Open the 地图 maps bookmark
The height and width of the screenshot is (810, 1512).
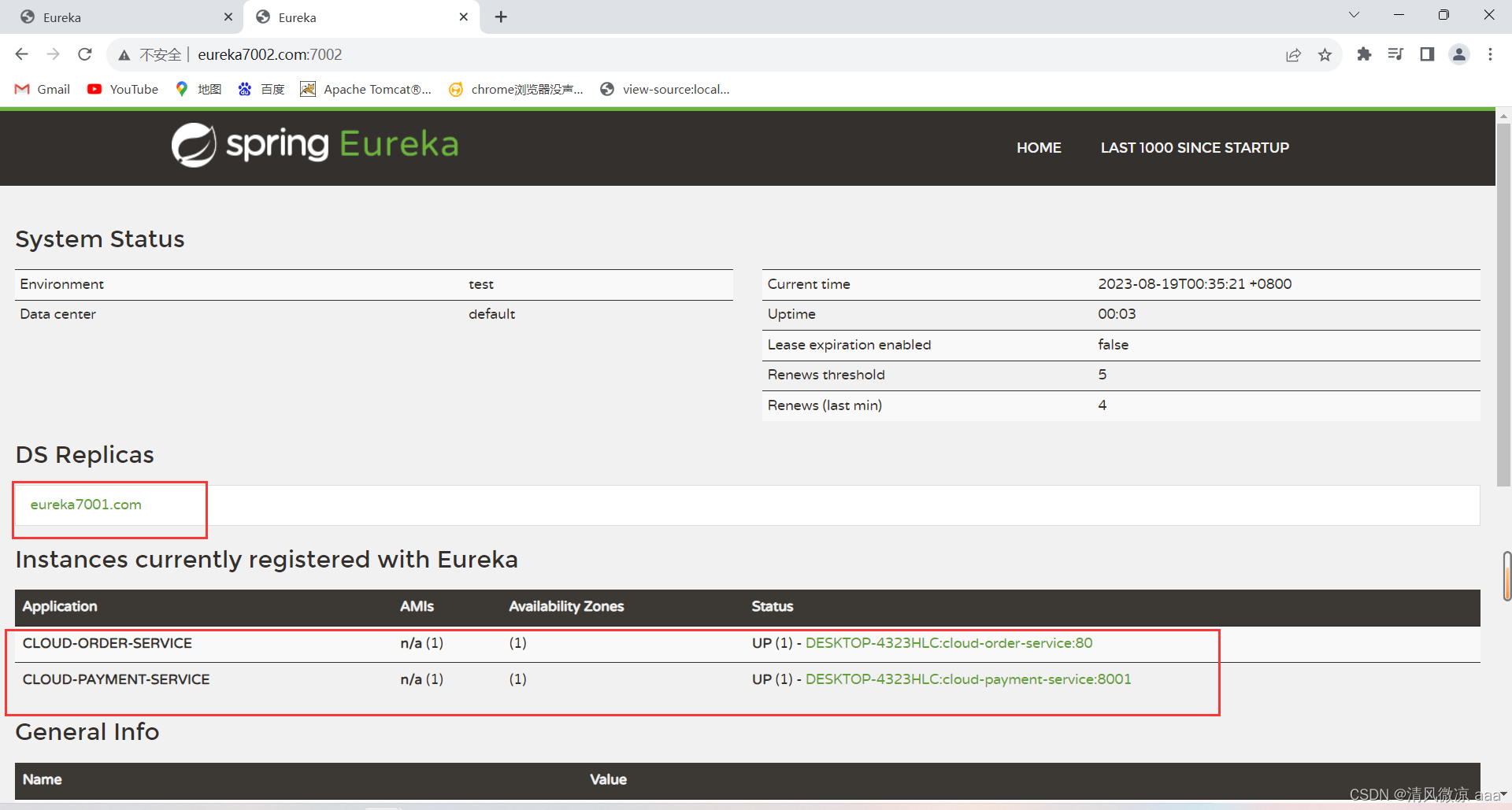coord(198,89)
